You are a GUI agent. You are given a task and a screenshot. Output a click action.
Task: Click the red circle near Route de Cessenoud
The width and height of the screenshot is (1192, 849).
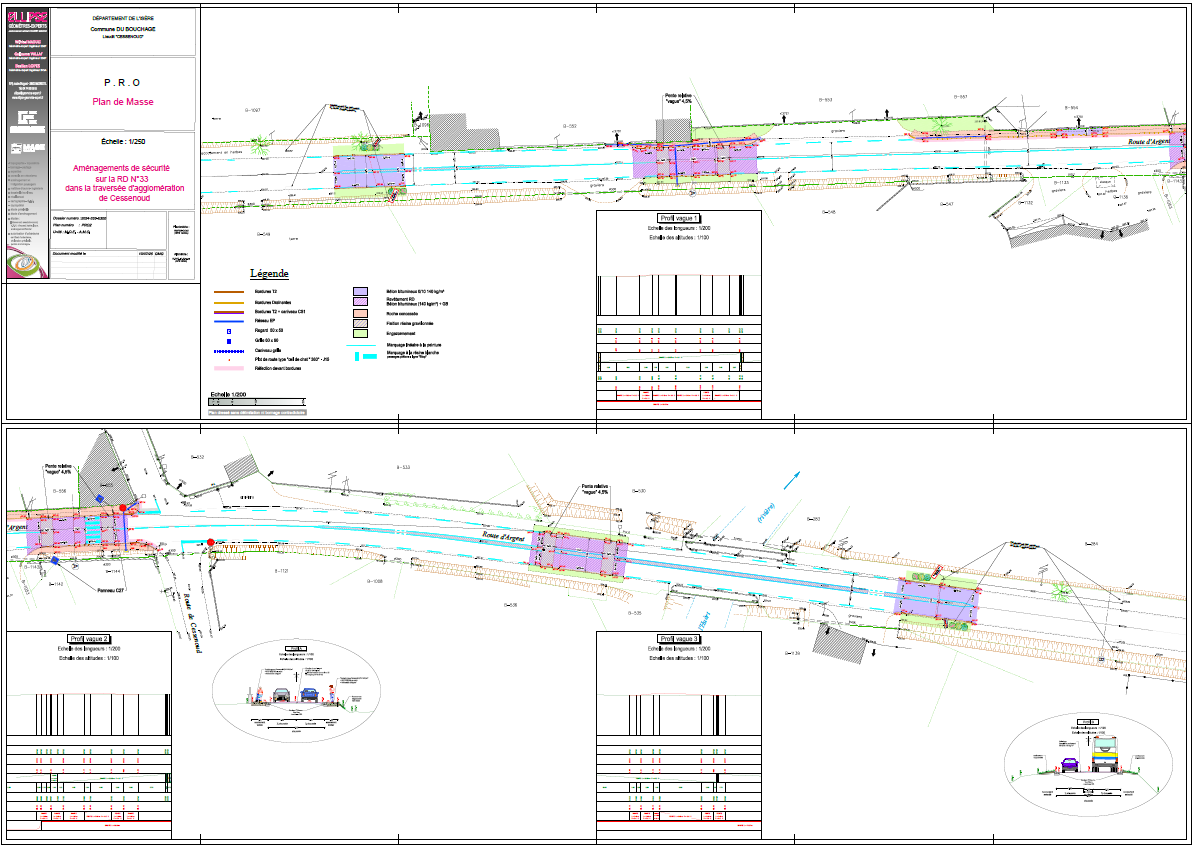point(211,542)
